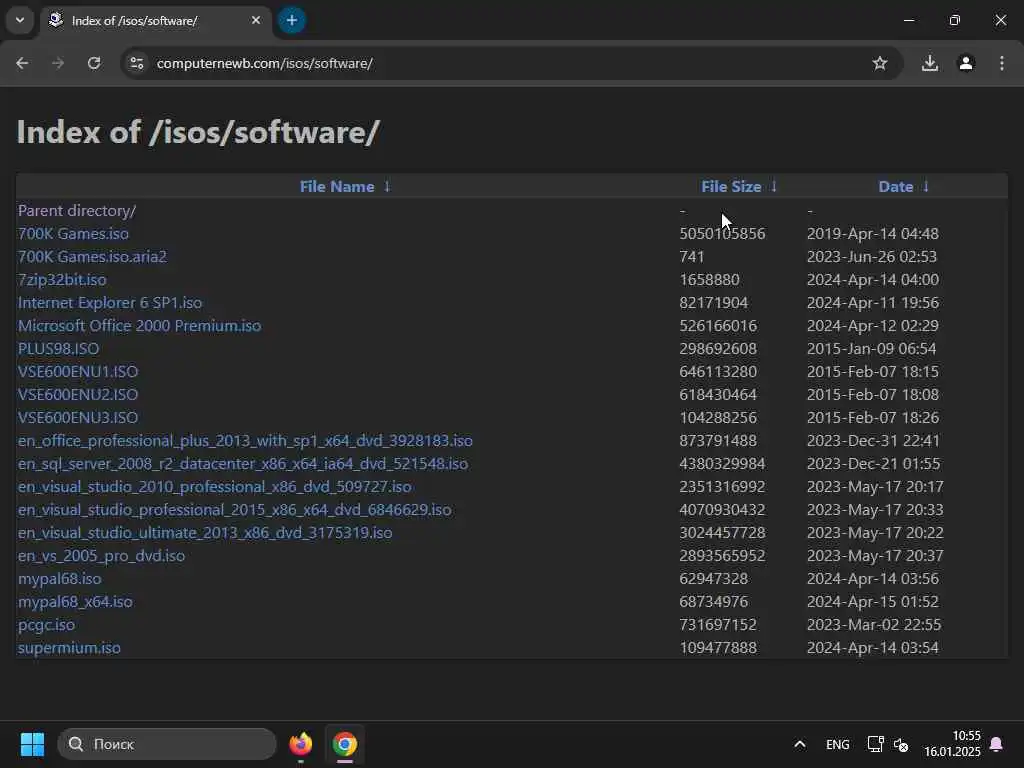The width and height of the screenshot is (1024, 768).
Task: Click the date 2019-Apr-14 04:48
Action: (872, 234)
